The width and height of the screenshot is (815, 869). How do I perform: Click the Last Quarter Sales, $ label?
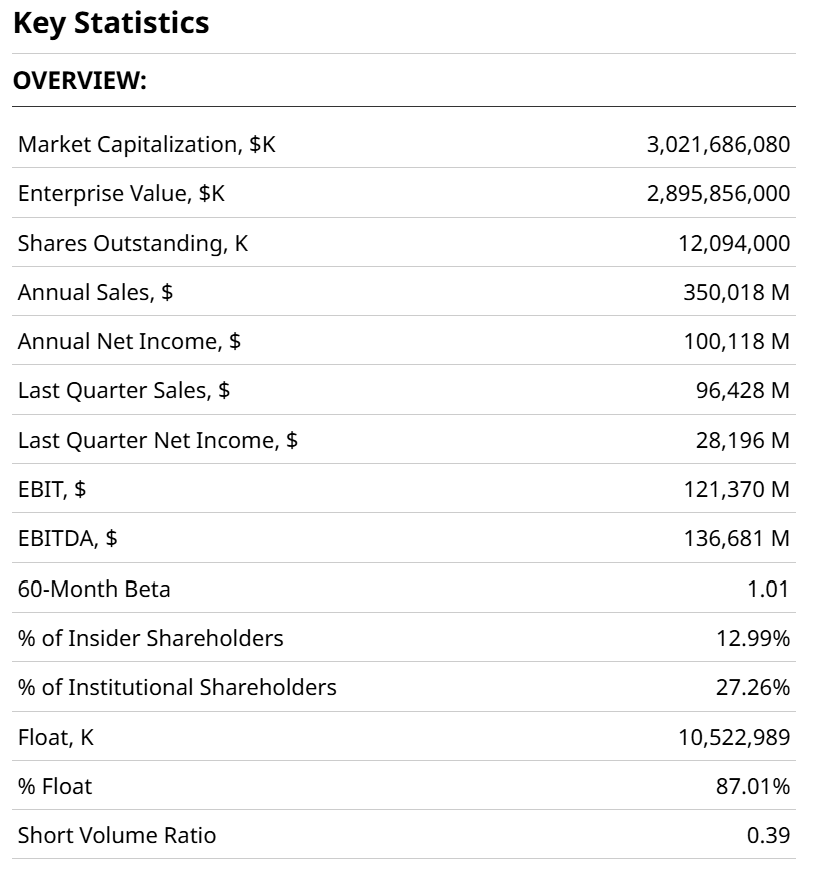pos(123,390)
